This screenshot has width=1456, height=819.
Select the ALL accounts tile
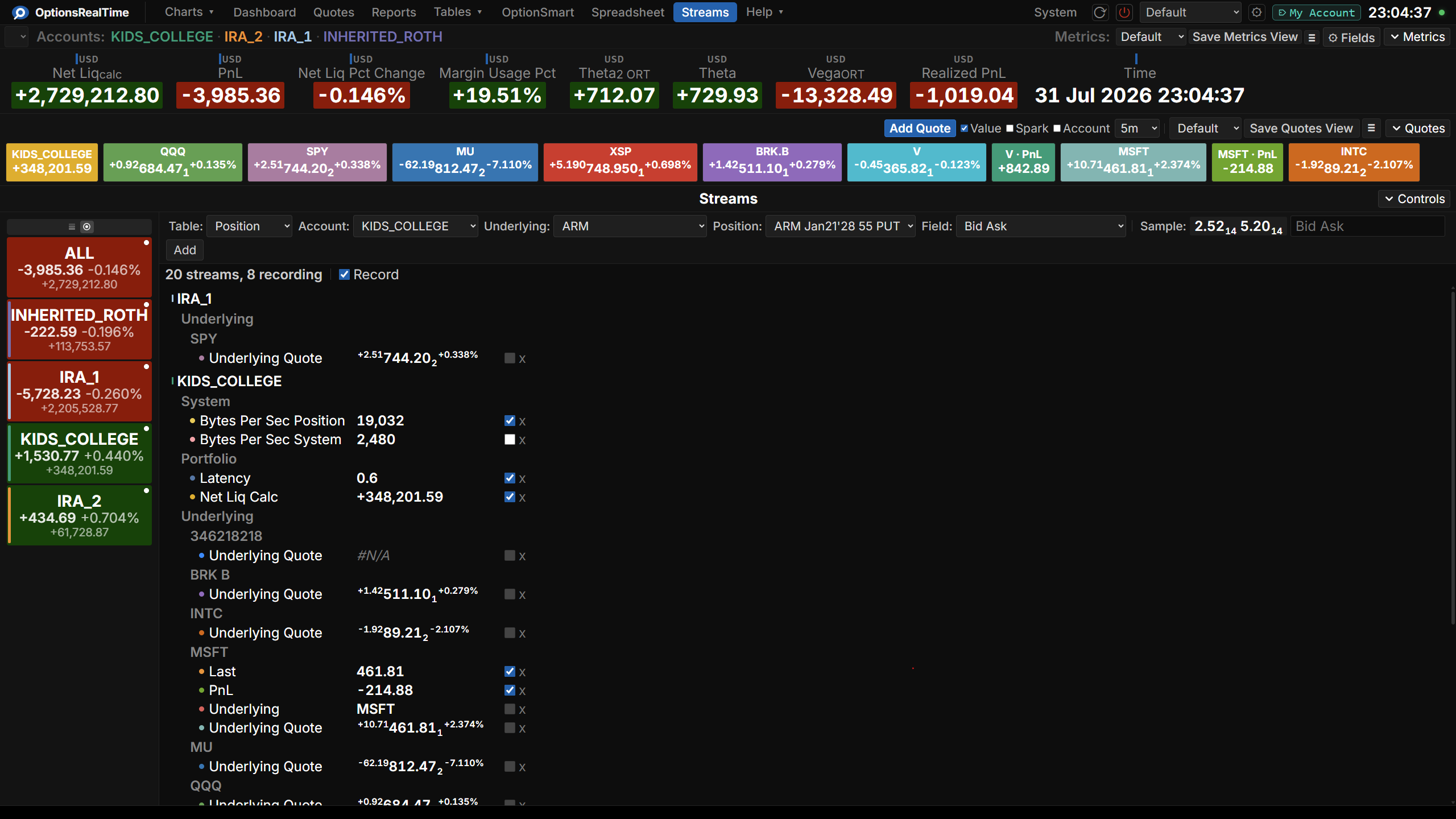click(x=79, y=268)
